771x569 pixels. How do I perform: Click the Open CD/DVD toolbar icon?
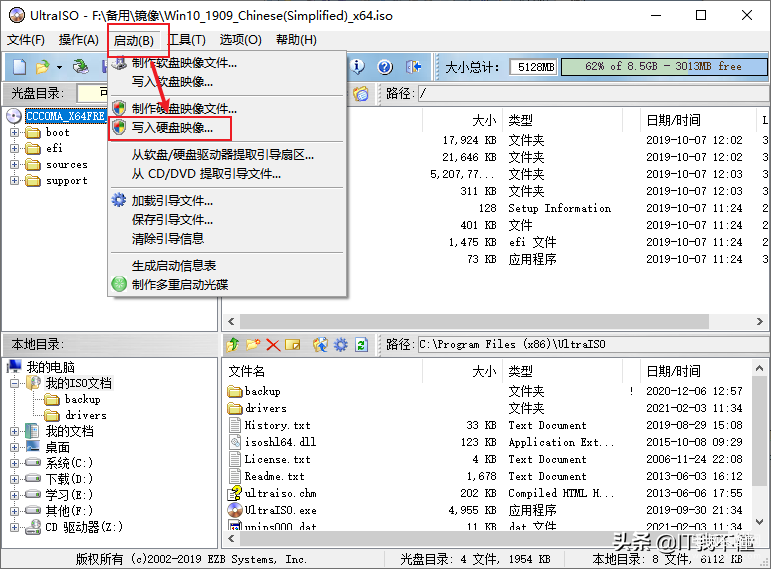pos(81,67)
